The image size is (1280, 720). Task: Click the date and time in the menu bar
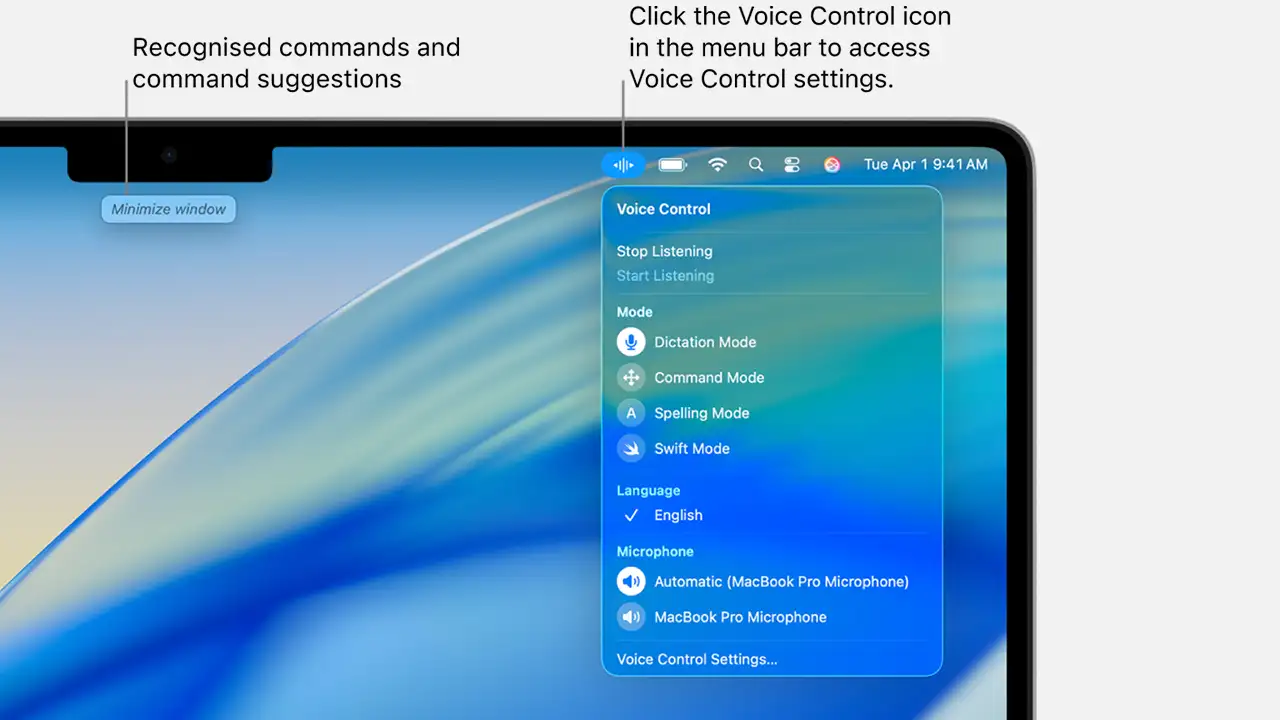coord(926,164)
